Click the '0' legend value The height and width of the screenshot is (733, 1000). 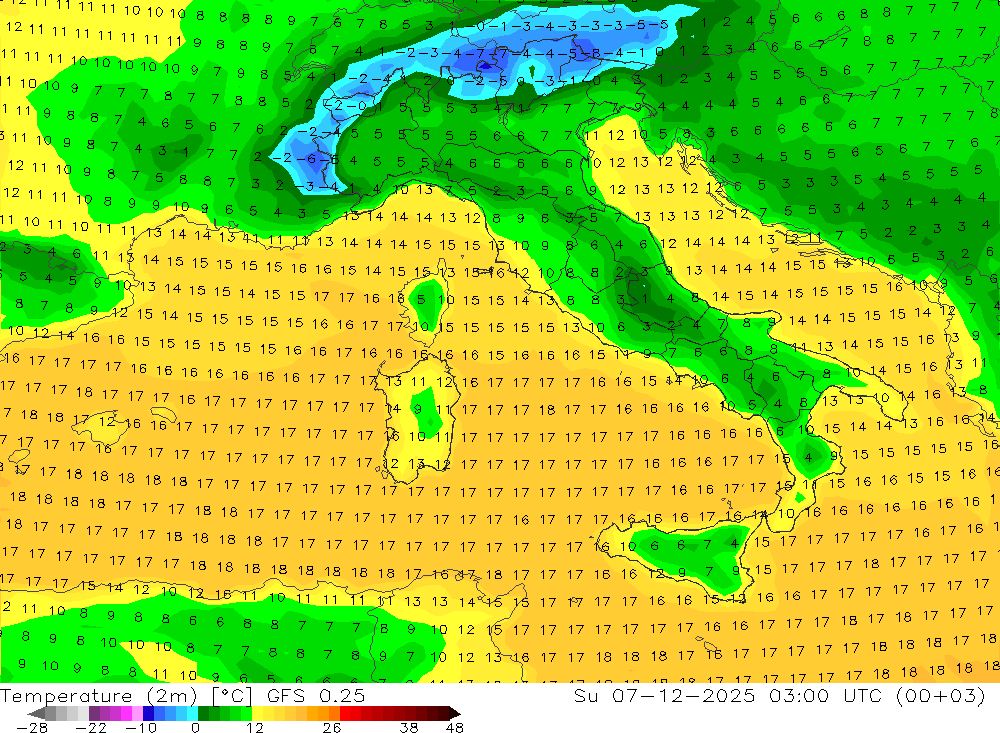coord(195,728)
